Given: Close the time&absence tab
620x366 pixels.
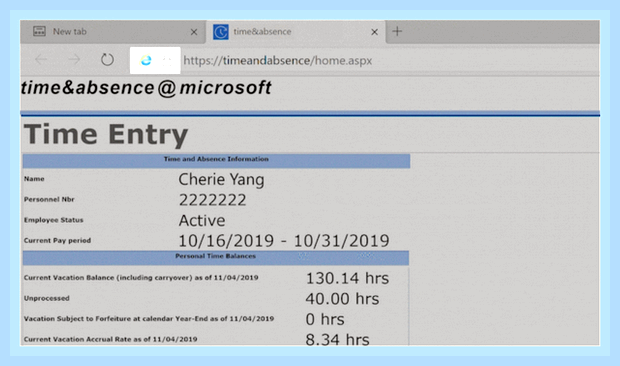Looking at the screenshot, I should pyautogui.click(x=374, y=32).
